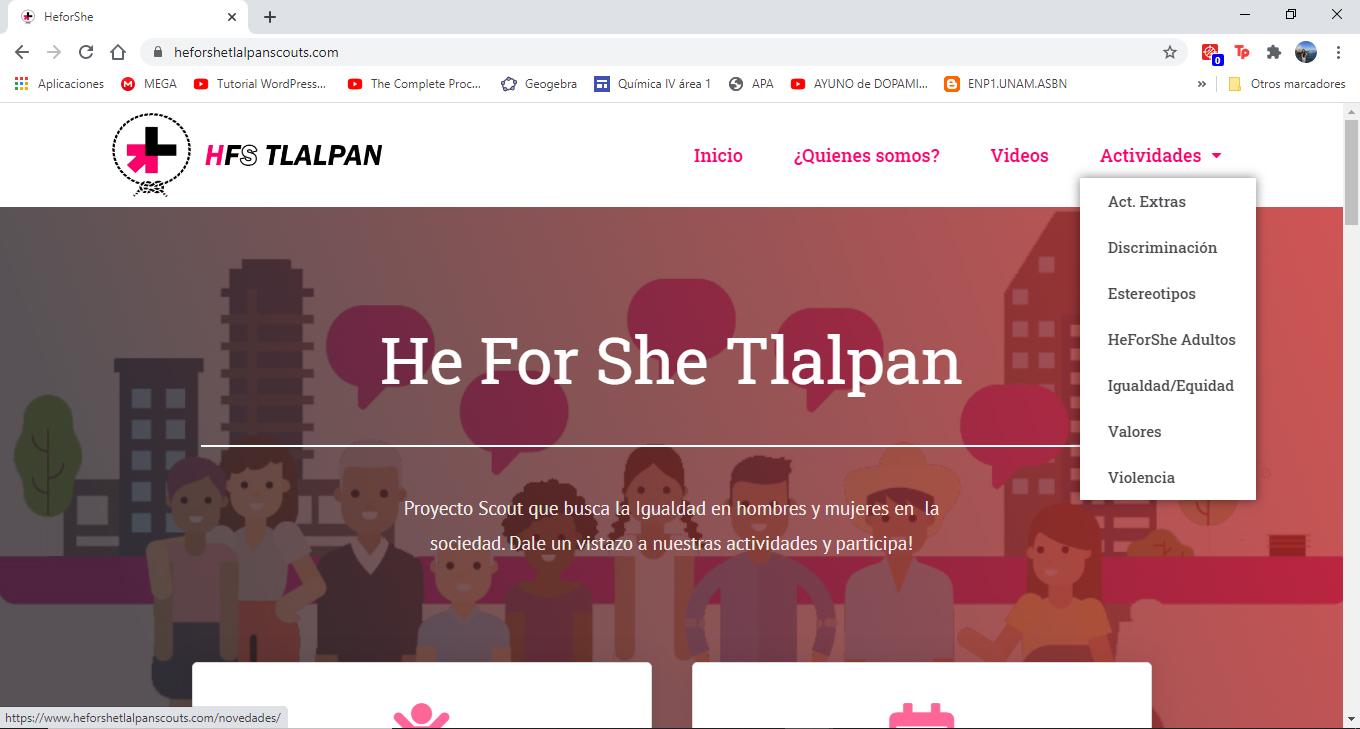Show more bookmarks via overflow chevron
1360x729 pixels.
click(1201, 84)
